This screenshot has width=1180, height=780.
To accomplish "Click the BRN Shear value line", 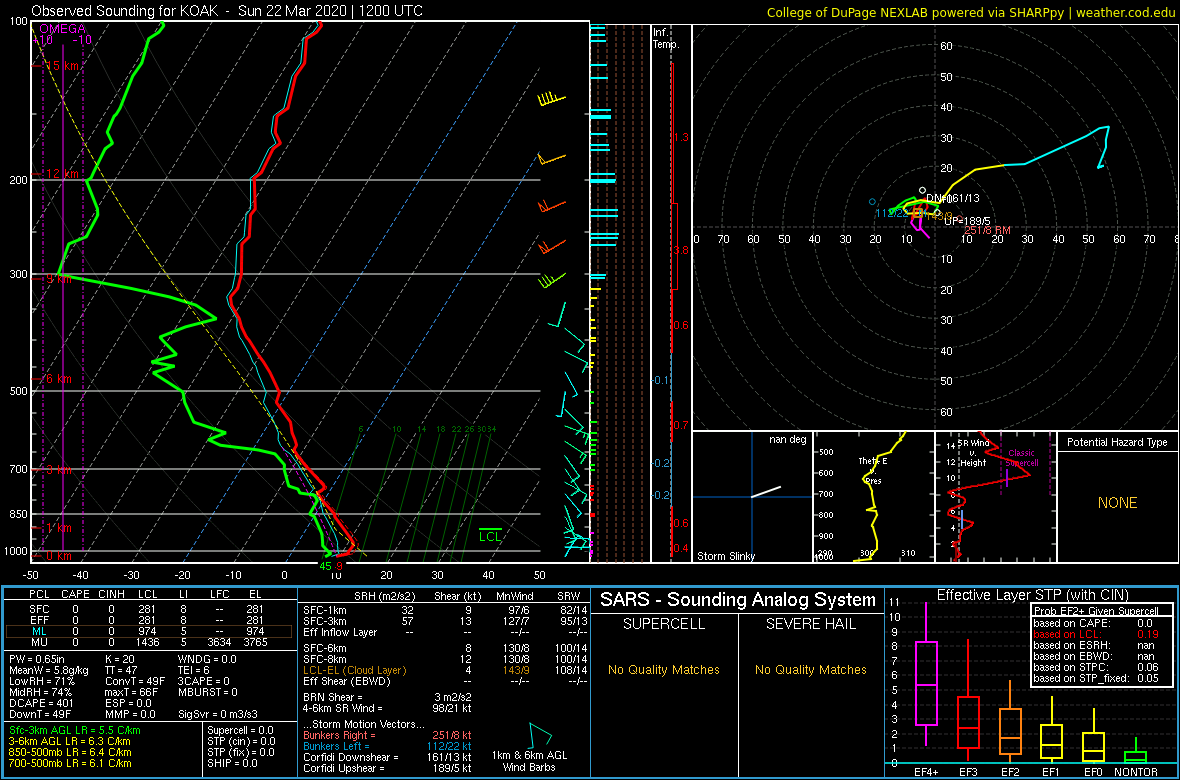I will click(x=388, y=697).
